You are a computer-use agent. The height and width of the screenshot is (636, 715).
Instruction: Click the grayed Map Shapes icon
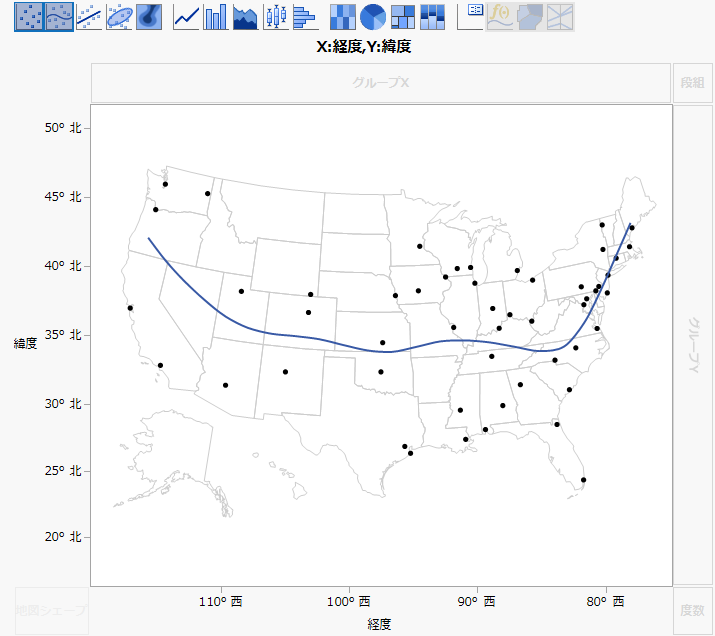[x=530, y=17]
